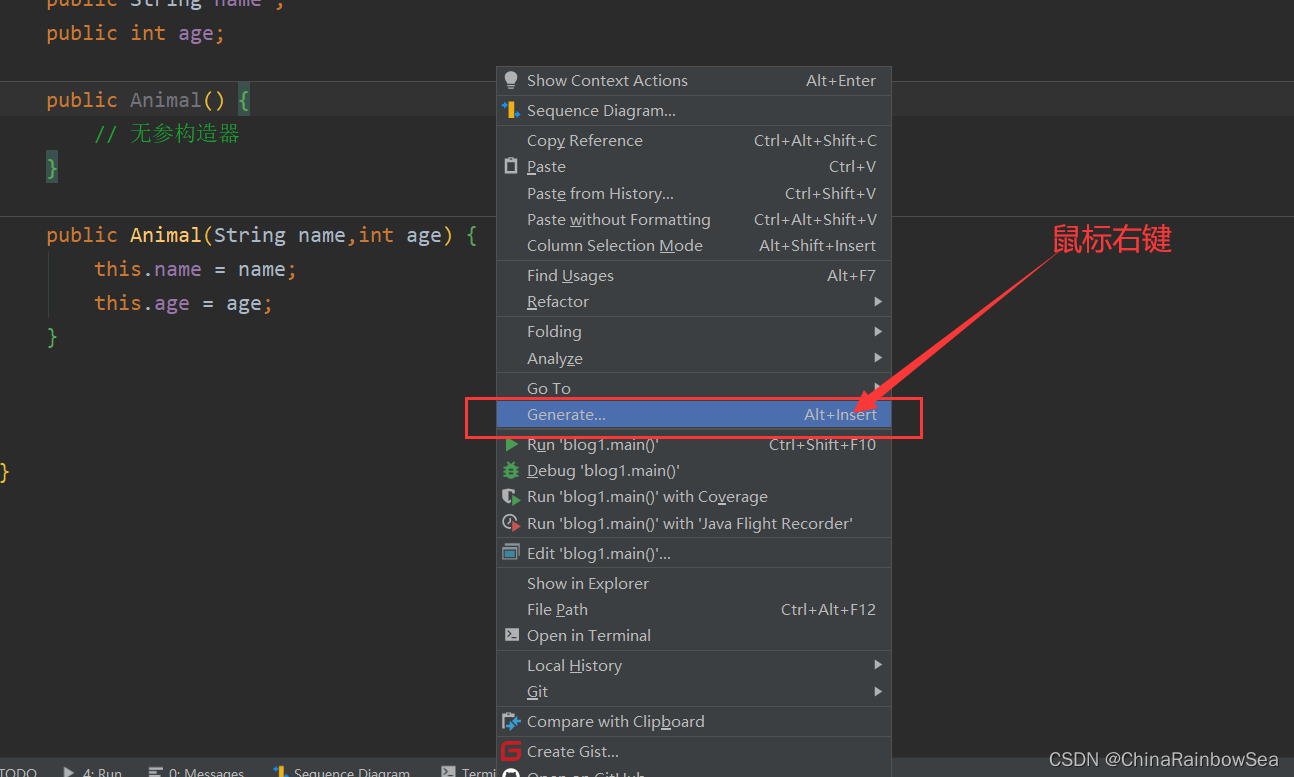
Task: Run 'blog1.main()' with Coverage icon
Action: 511,497
